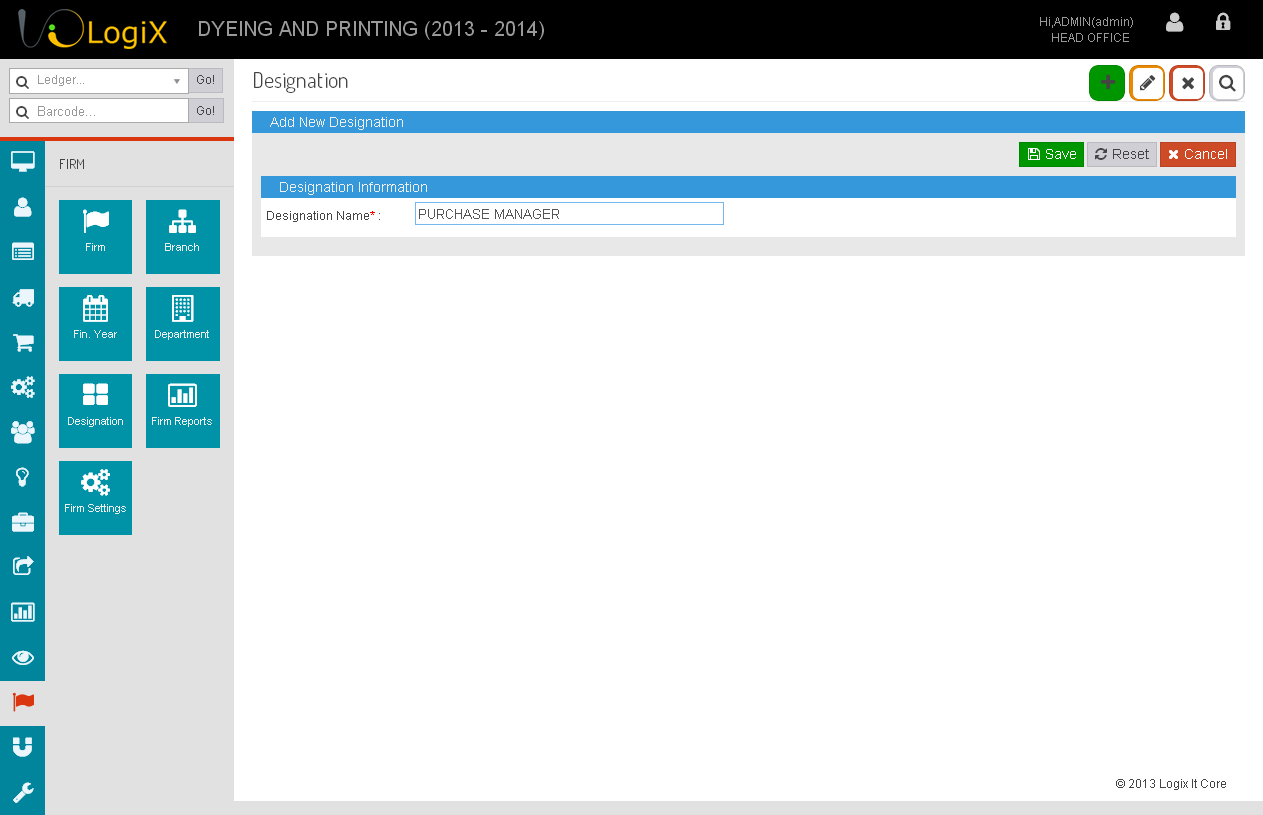Reset the designation form
The image size is (1263, 815).
[x=1122, y=154]
